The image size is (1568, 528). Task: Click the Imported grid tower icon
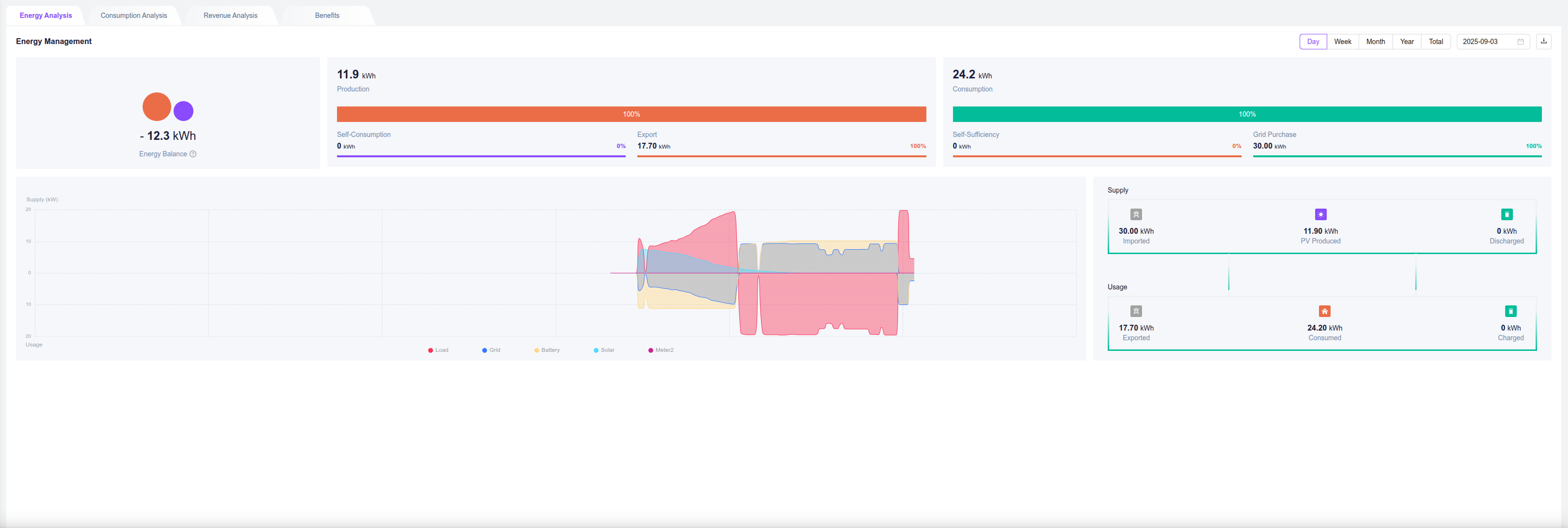(1136, 214)
